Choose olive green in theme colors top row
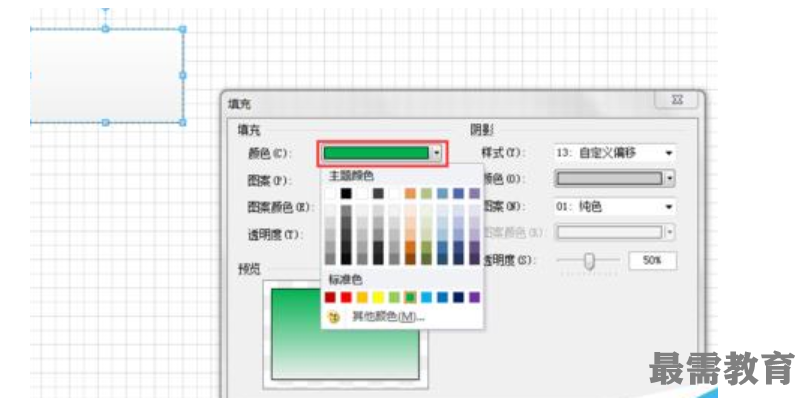This screenshot has height=408, width=801. [426, 193]
